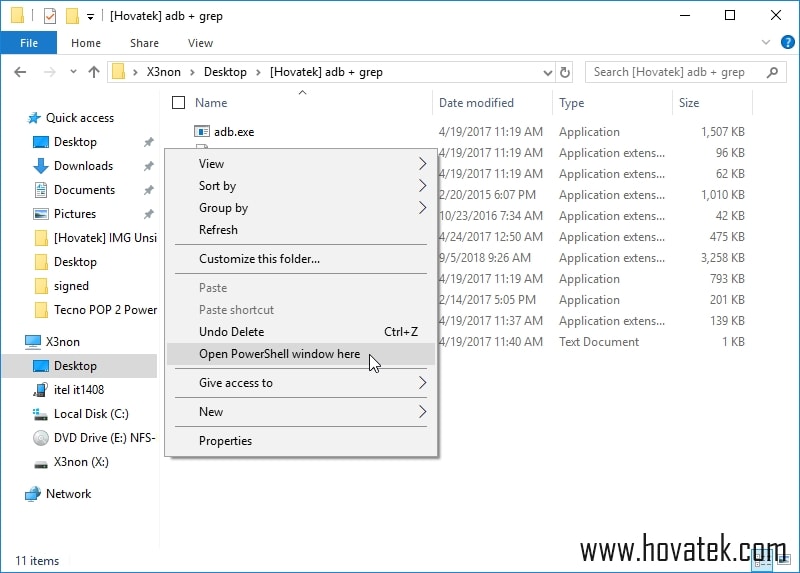The height and width of the screenshot is (573, 800).
Task: Click the Downloads blue arrow icon
Action: click(41, 166)
